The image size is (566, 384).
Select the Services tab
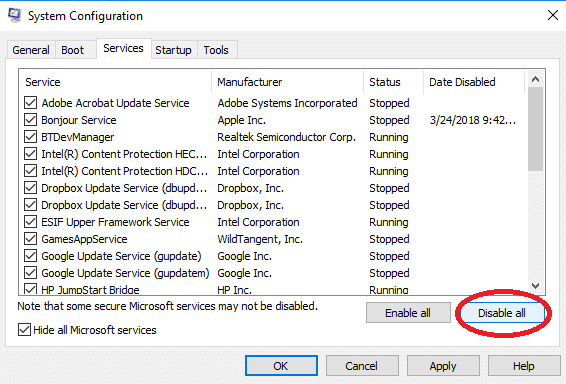[123, 48]
